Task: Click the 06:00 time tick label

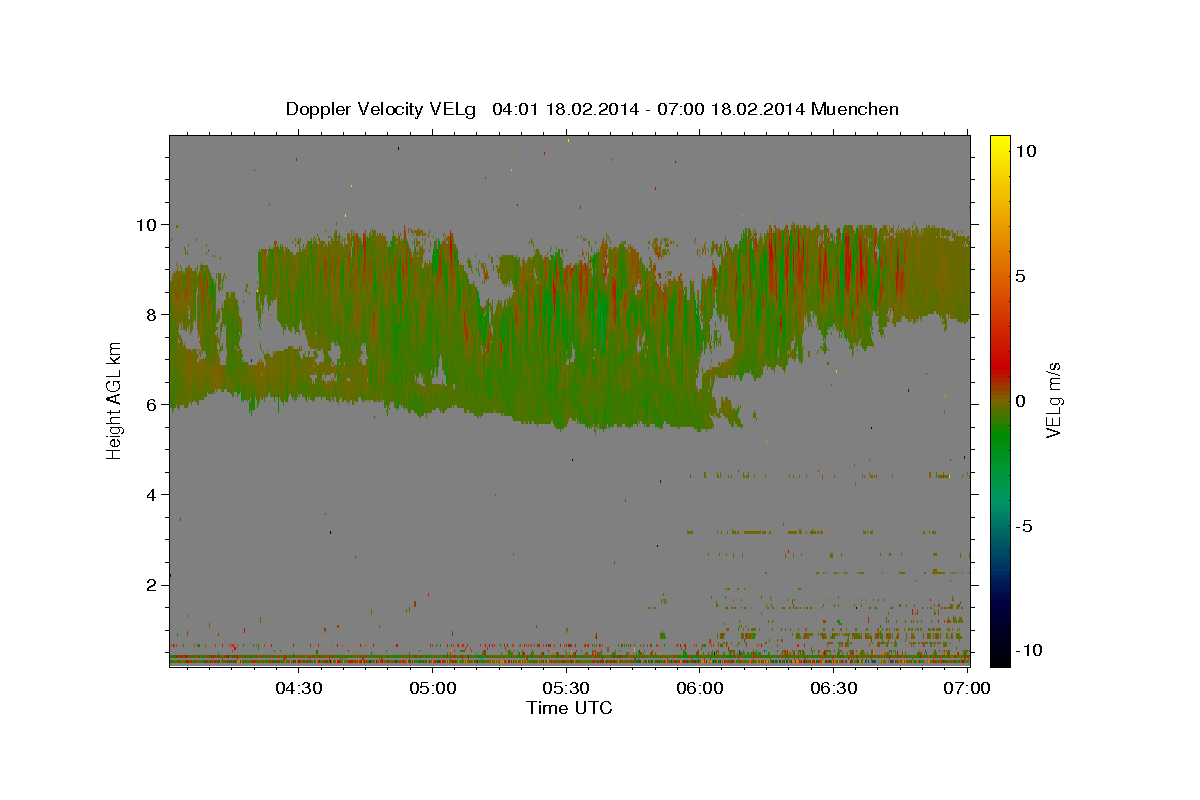Action: [x=700, y=688]
